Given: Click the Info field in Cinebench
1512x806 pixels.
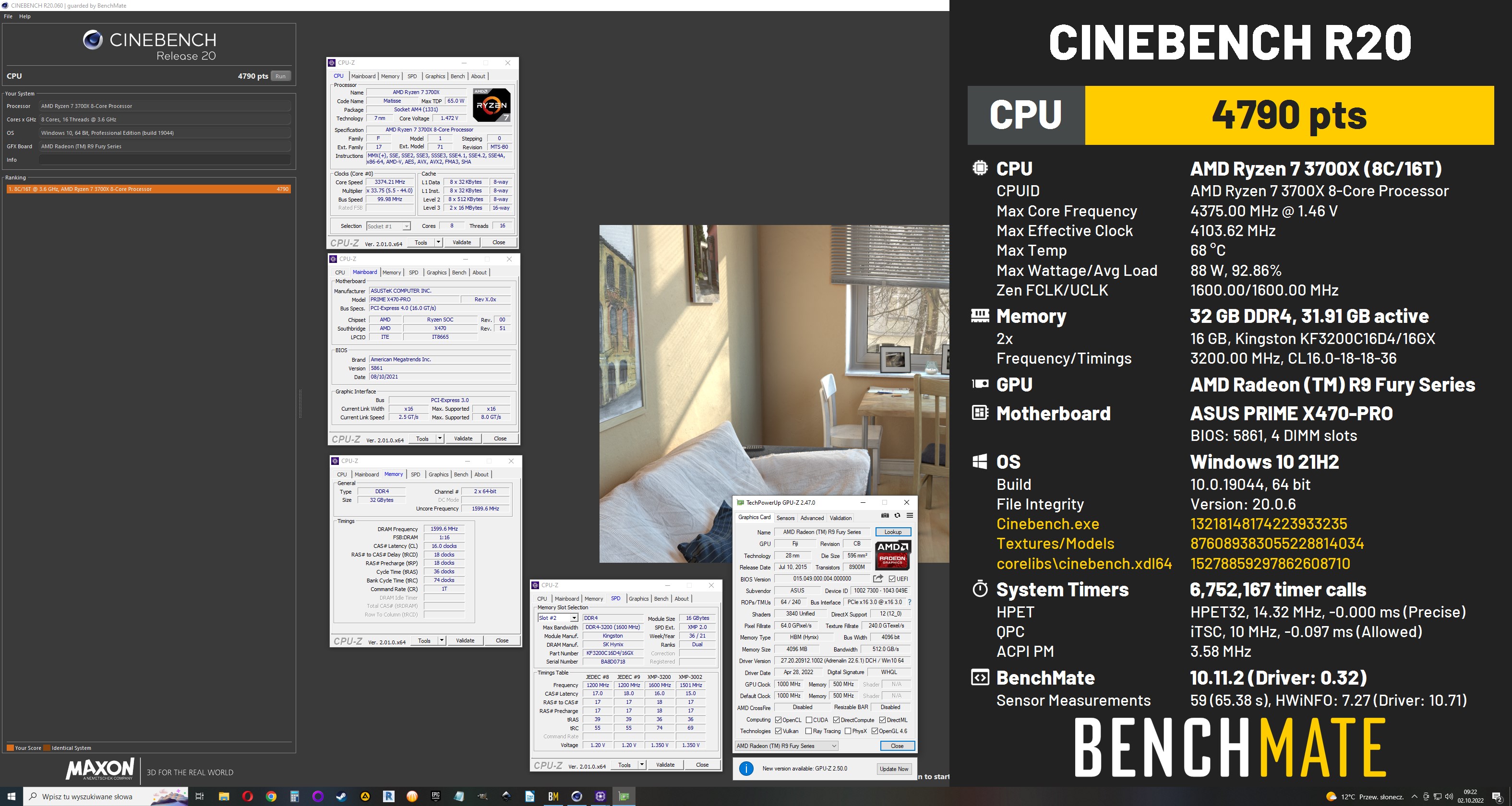Looking at the screenshot, I should pyautogui.click(x=165, y=160).
